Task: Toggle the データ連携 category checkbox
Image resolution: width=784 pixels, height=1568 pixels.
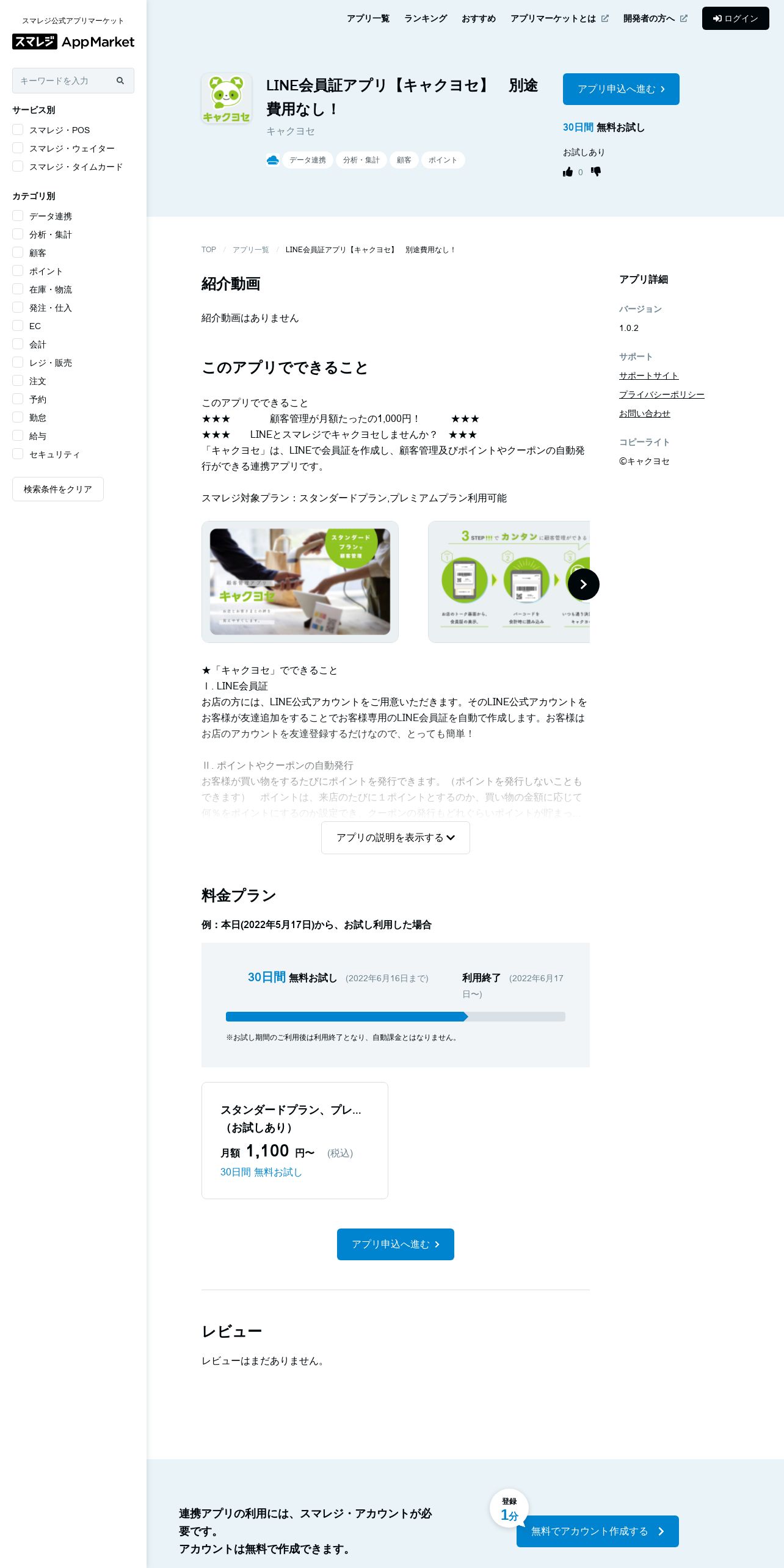Action: pos(18,216)
